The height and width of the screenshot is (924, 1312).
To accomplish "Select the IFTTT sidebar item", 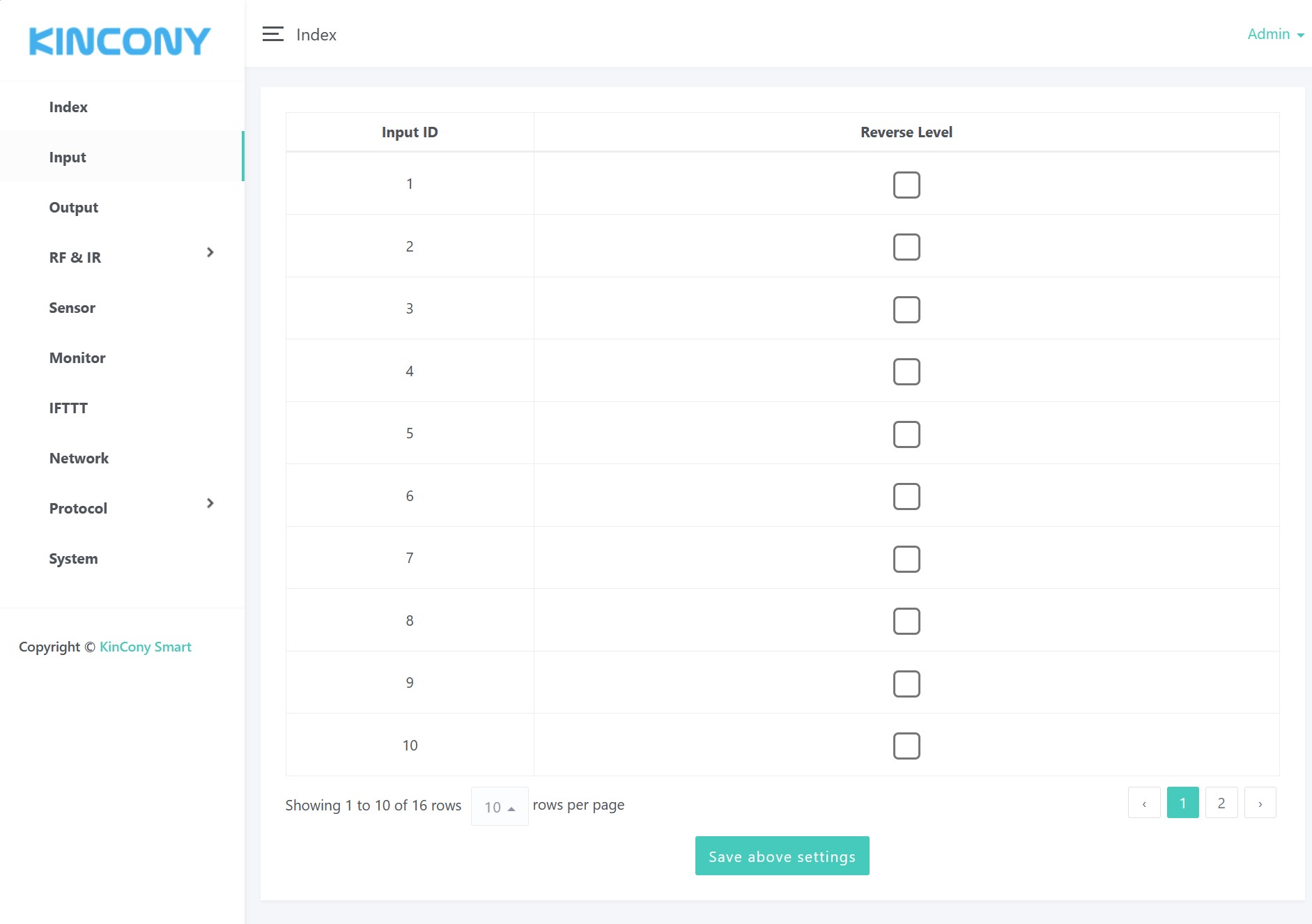I will coord(68,408).
